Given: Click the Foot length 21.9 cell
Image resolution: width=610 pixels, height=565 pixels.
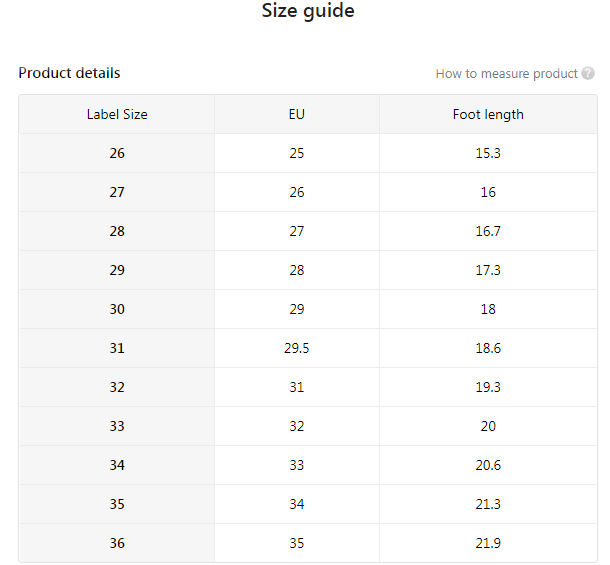Looking at the screenshot, I should (488, 544).
